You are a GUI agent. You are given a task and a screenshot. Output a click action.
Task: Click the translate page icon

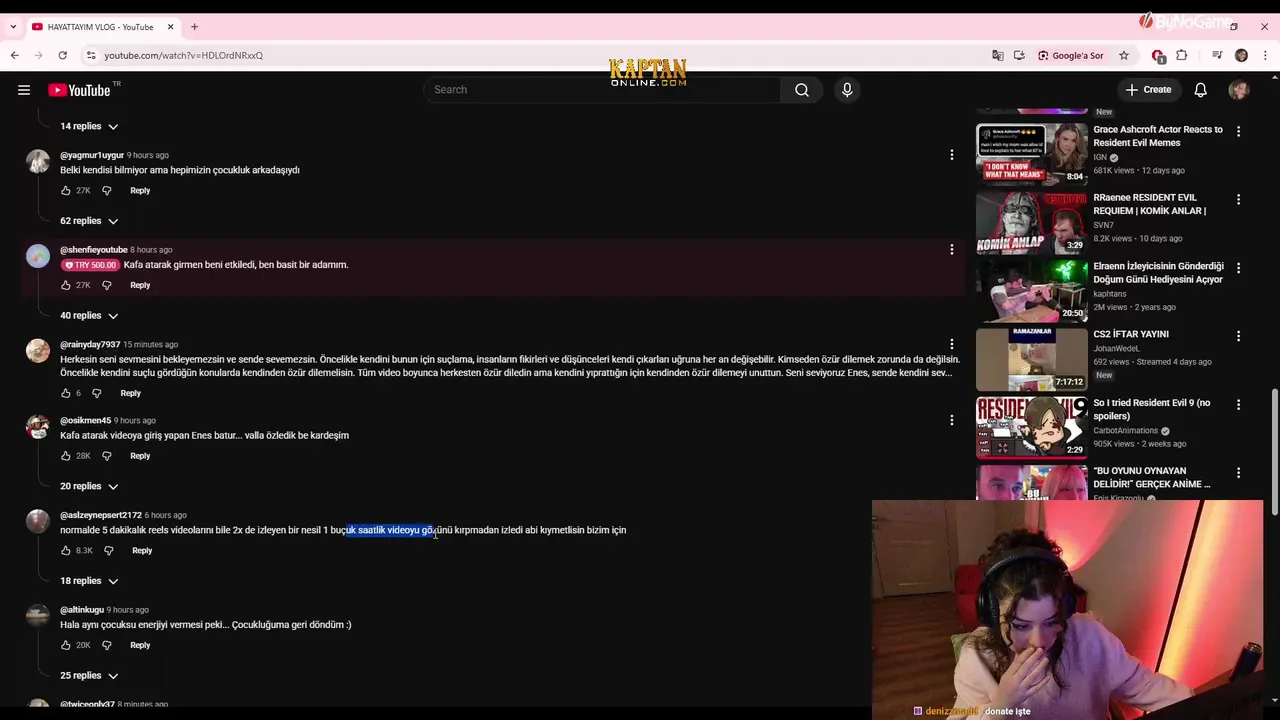coord(997,55)
